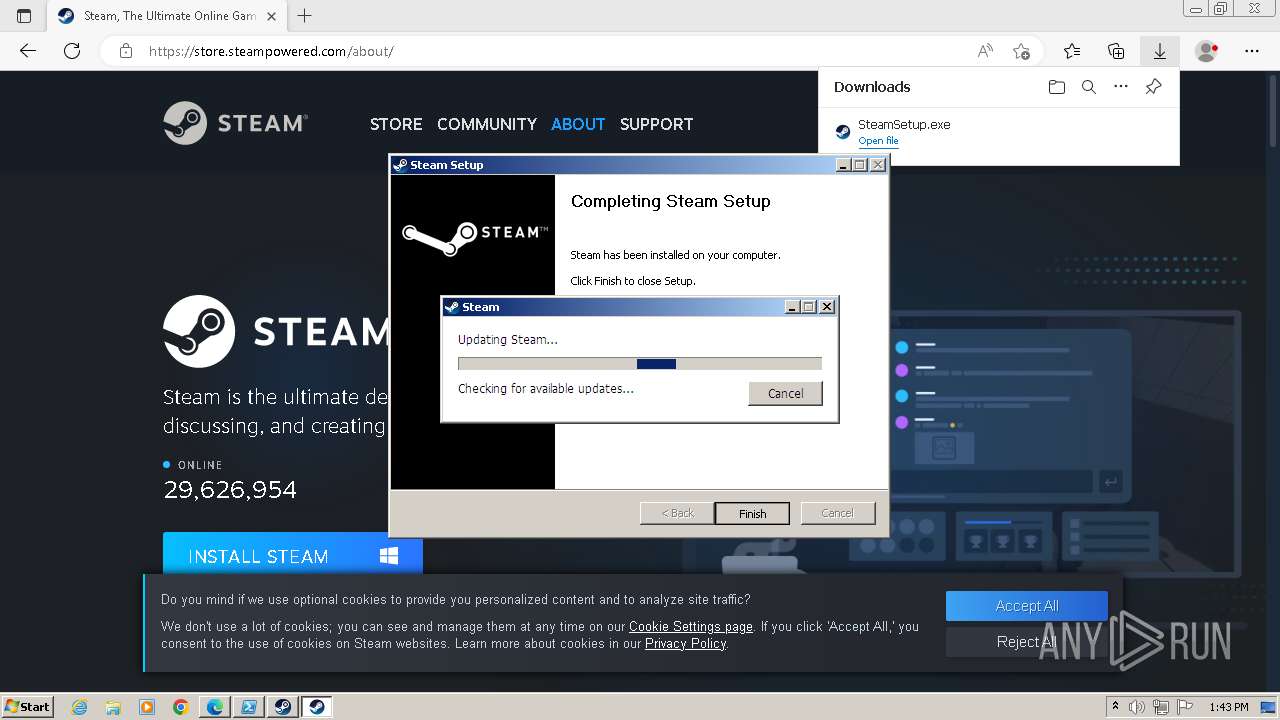Open Edge tab actions menu icon
The width and height of the screenshot is (1280, 720).
coord(24,16)
